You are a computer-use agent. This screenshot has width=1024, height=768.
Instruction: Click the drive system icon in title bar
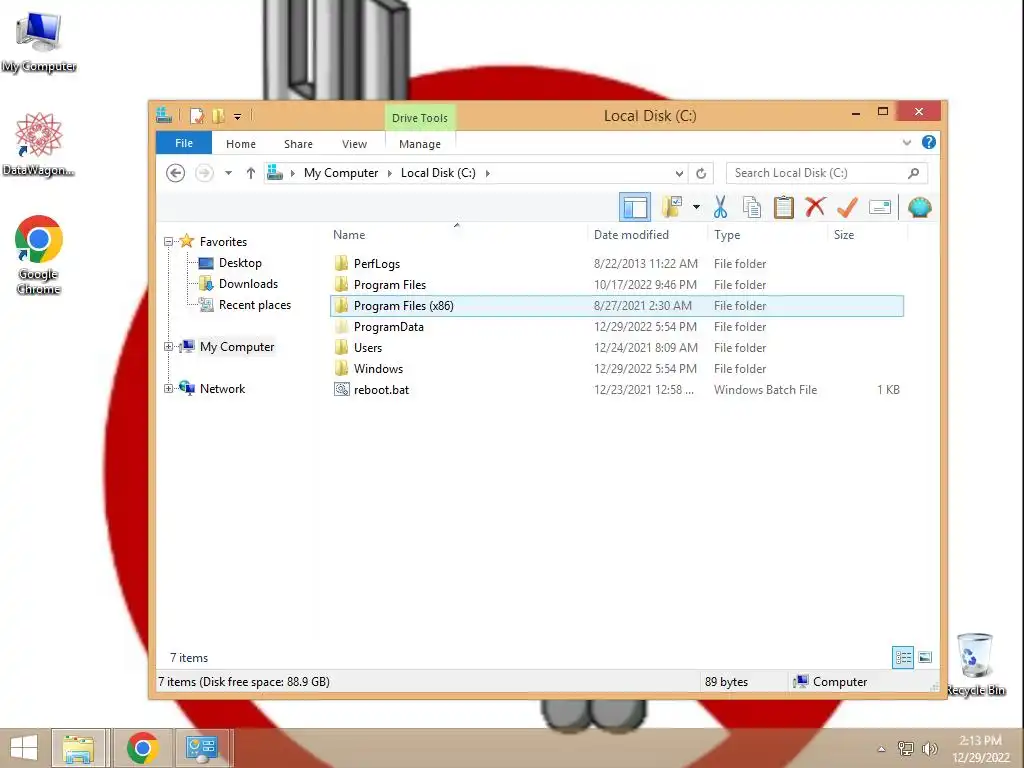(x=164, y=116)
